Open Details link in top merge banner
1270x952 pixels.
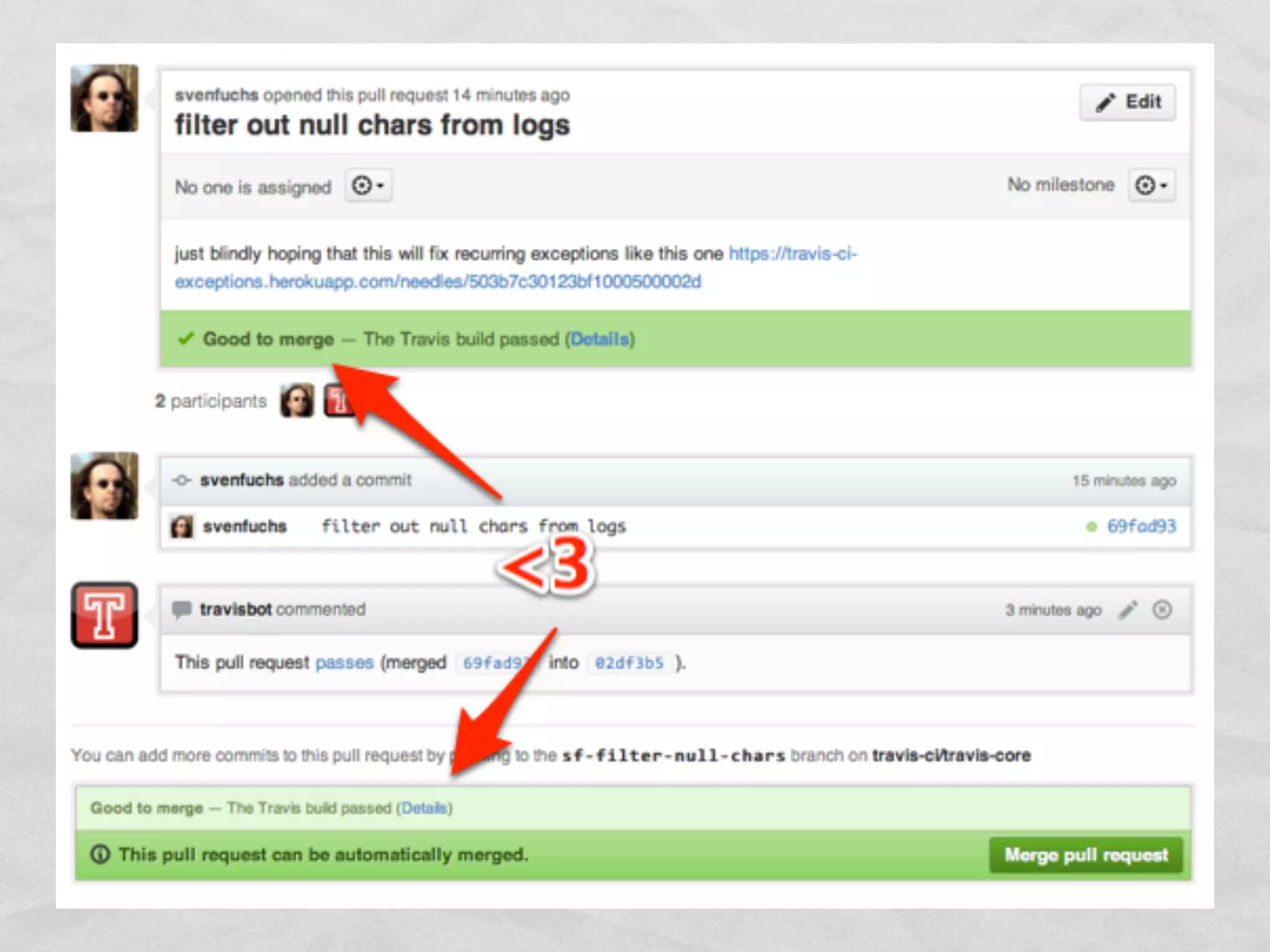click(599, 339)
